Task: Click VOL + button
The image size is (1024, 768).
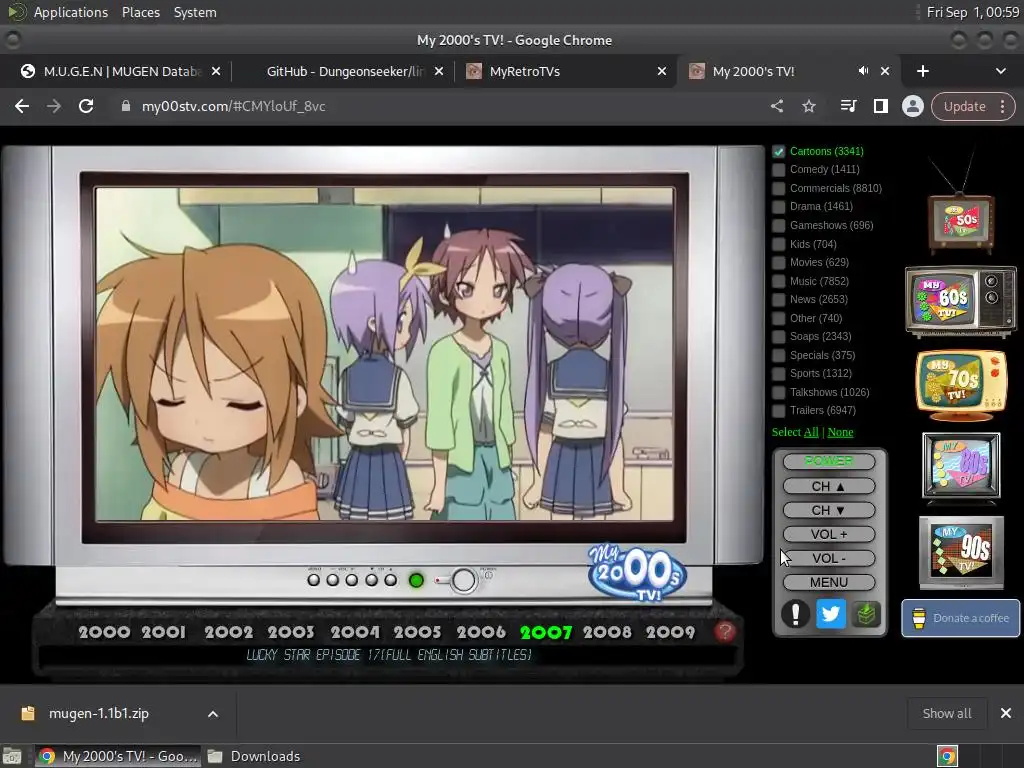Action: [x=829, y=534]
